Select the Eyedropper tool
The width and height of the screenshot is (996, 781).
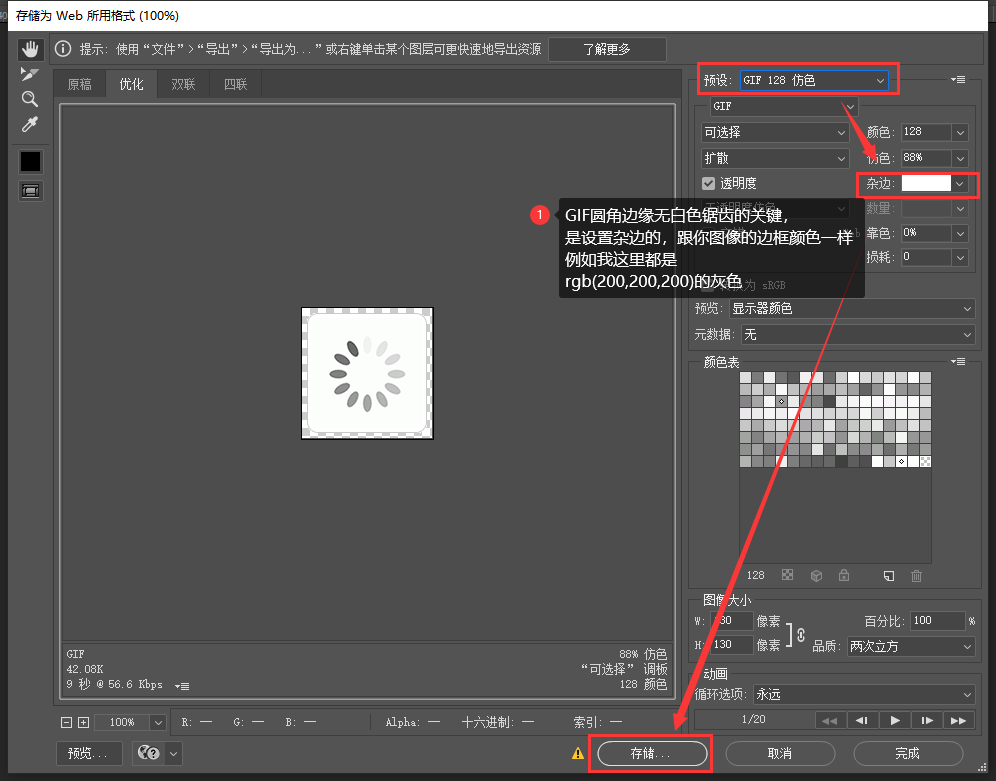[x=30, y=124]
